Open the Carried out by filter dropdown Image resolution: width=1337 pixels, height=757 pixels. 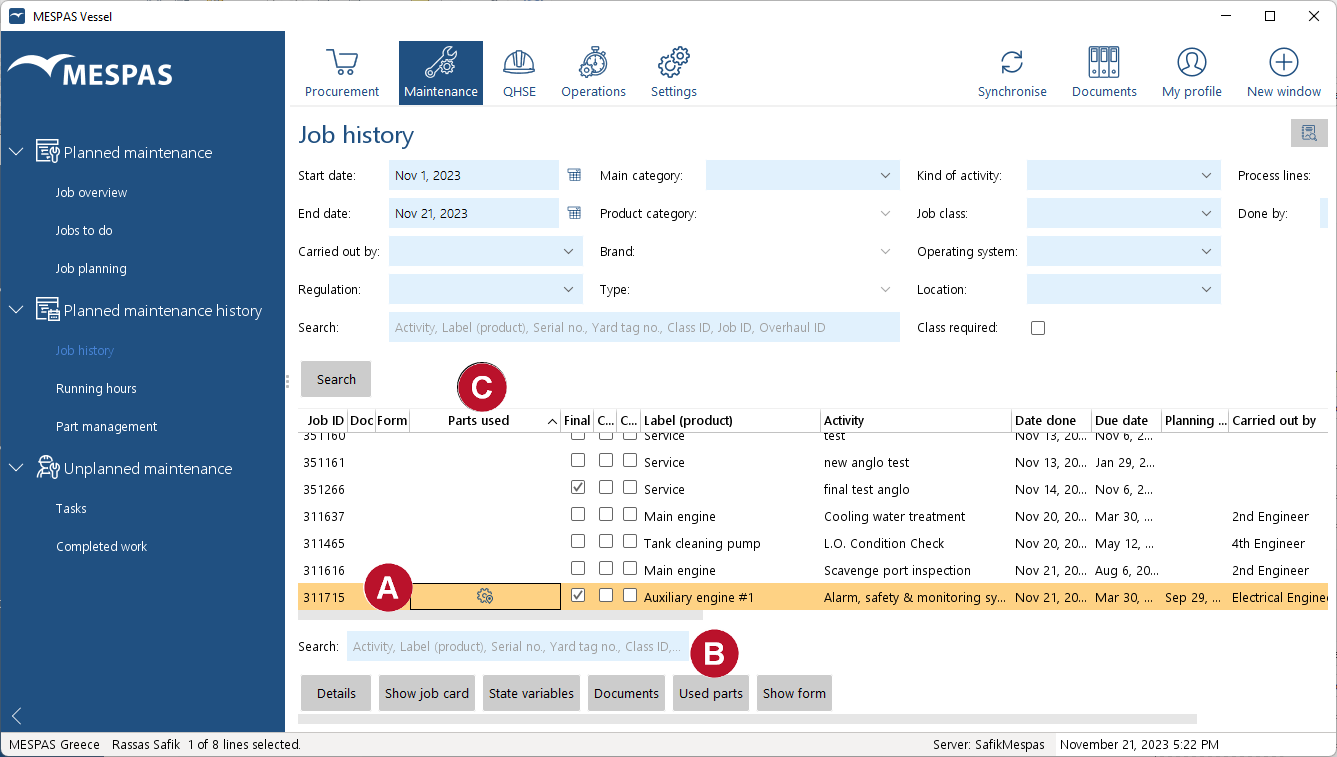(485, 251)
